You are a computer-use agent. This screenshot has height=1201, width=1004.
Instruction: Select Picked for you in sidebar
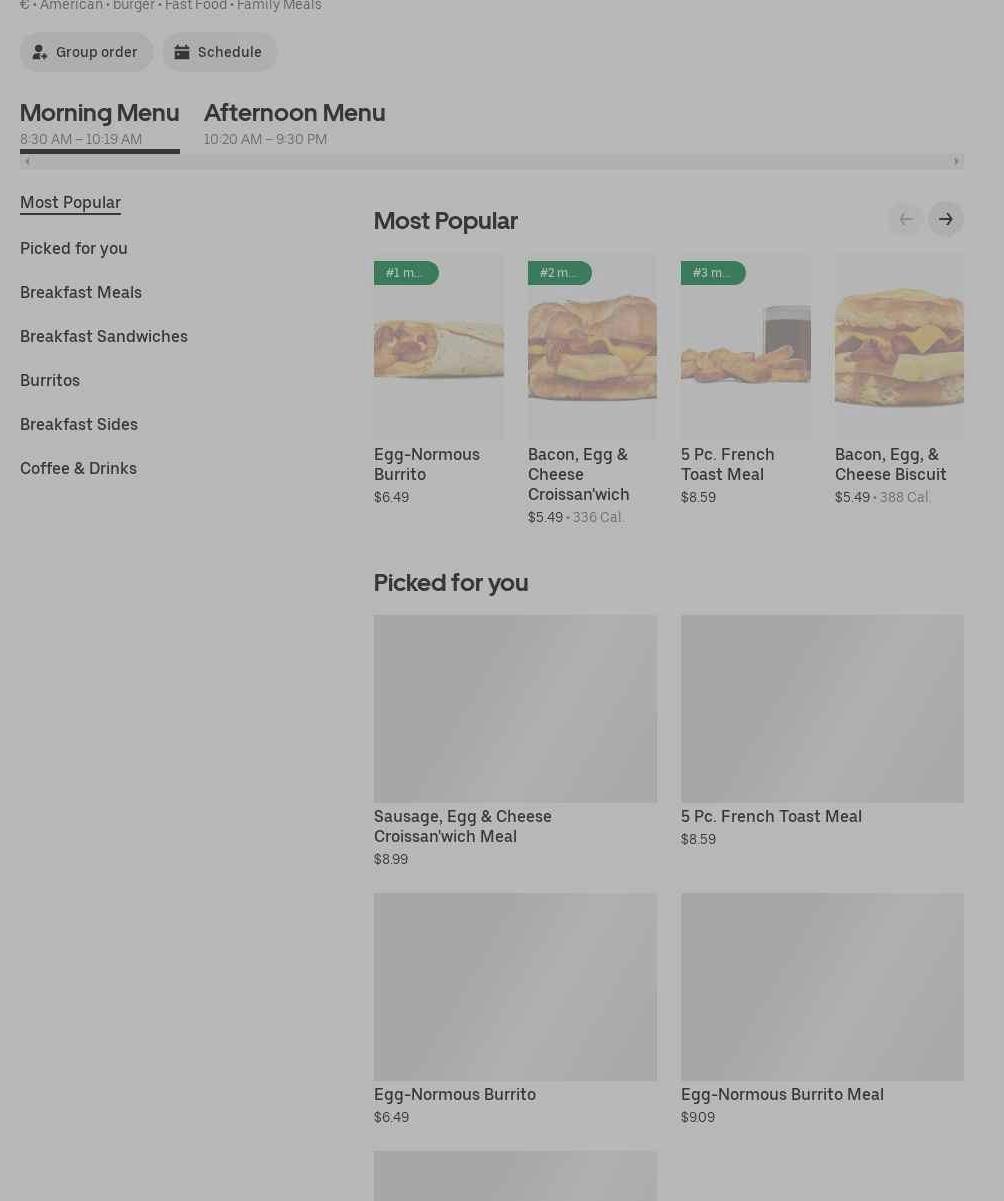coord(74,248)
